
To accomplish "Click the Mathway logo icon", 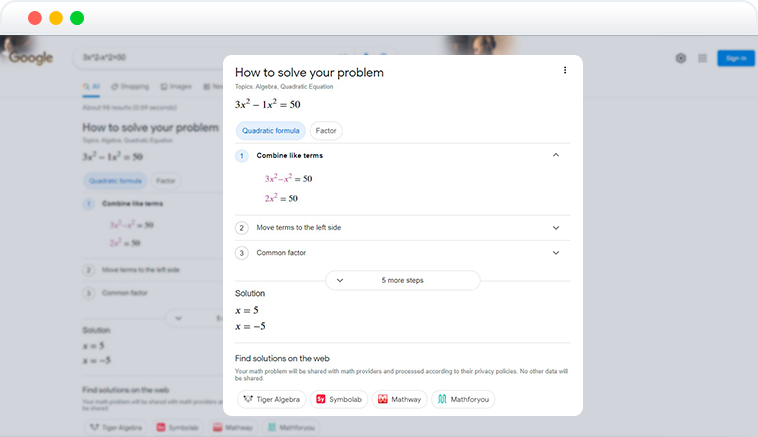I will click(x=383, y=399).
